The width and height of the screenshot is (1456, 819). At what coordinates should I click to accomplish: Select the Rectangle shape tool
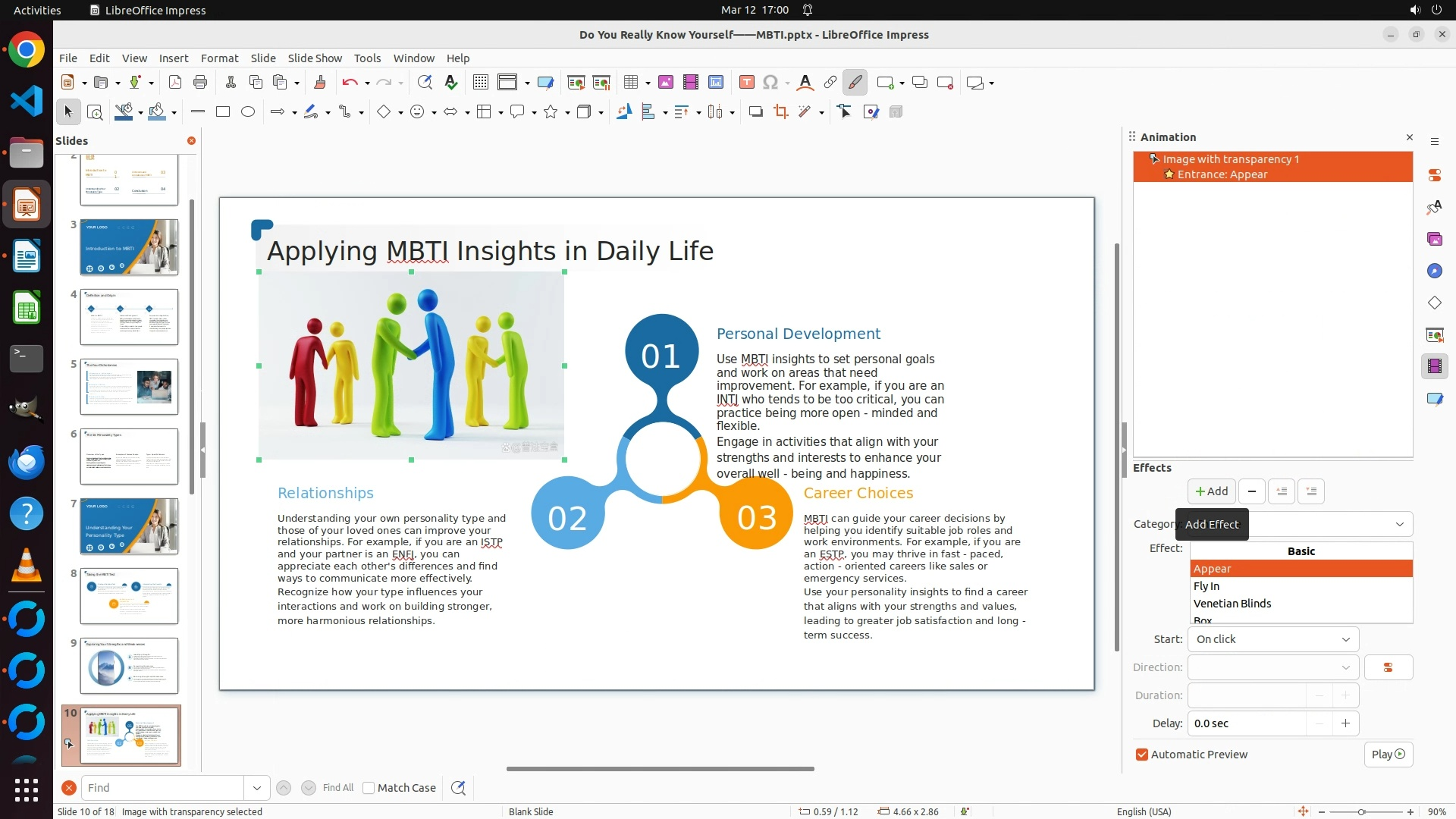(x=223, y=112)
